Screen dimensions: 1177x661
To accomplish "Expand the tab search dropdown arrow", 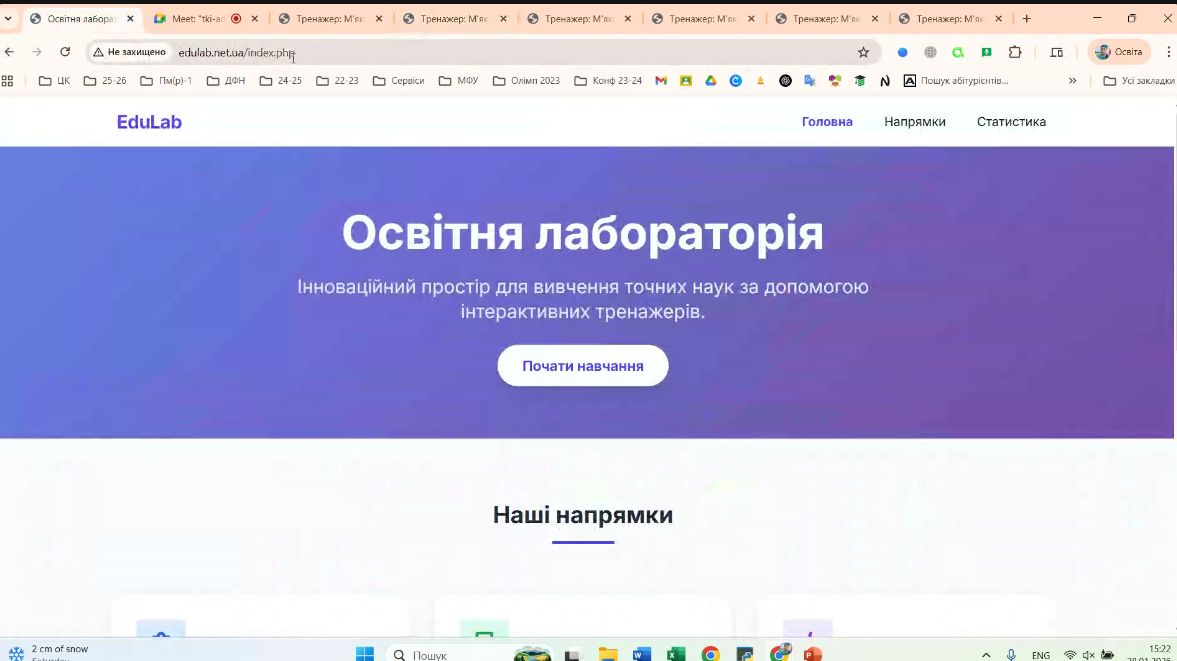I will click(9, 18).
